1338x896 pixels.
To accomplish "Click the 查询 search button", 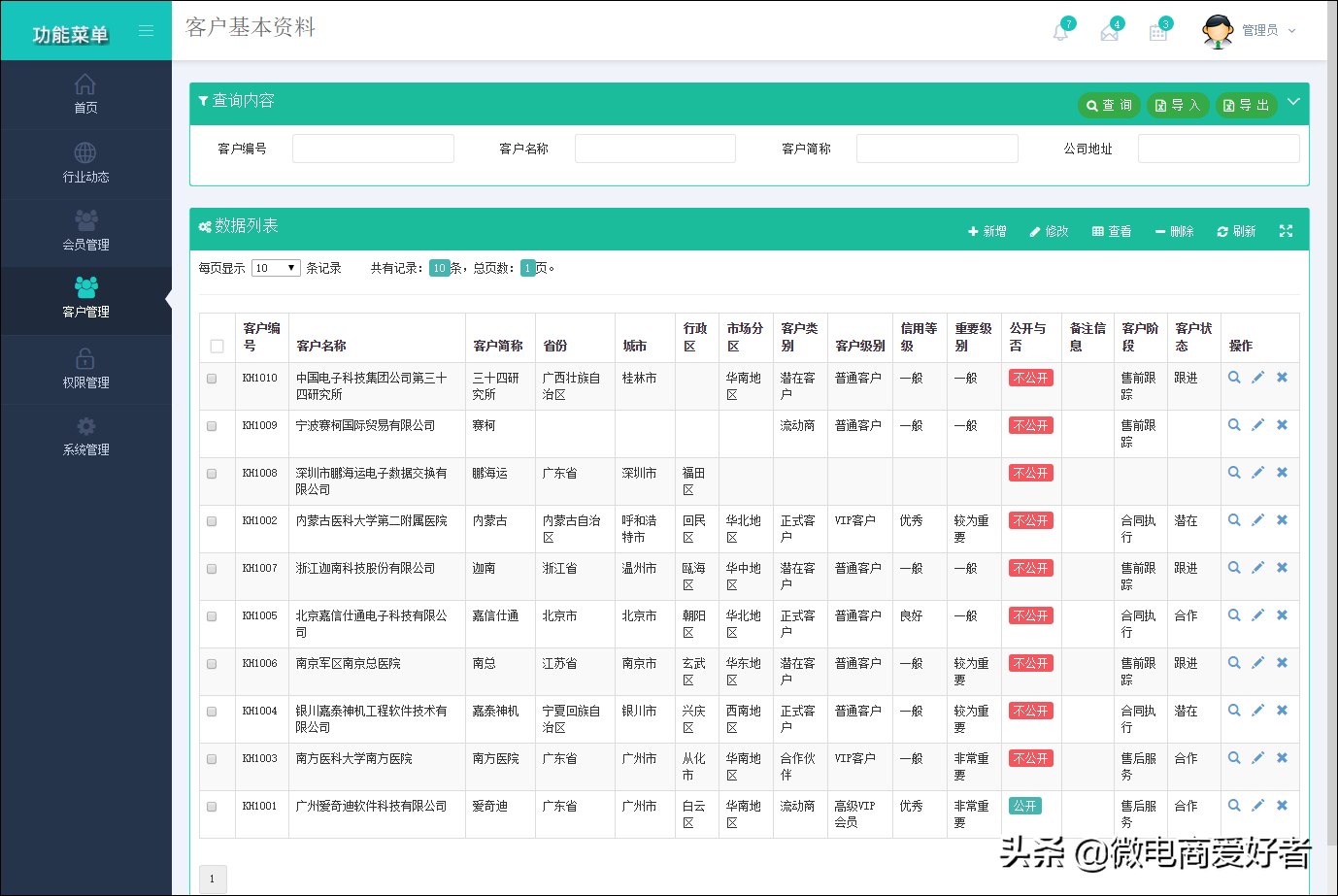I will point(1109,105).
